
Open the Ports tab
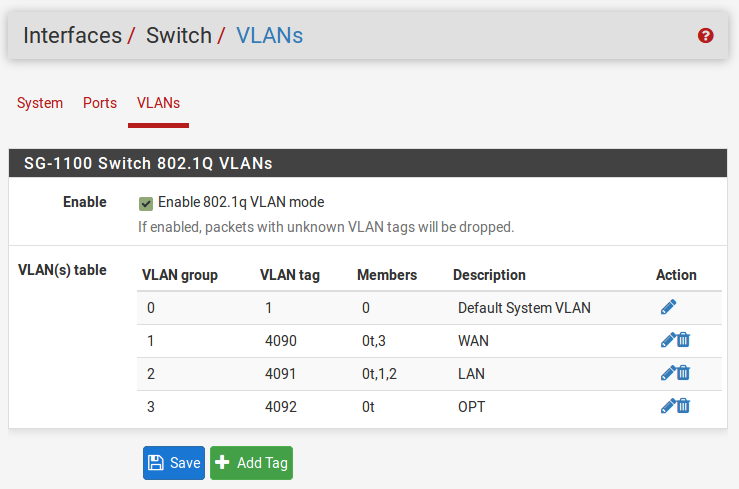pos(100,103)
